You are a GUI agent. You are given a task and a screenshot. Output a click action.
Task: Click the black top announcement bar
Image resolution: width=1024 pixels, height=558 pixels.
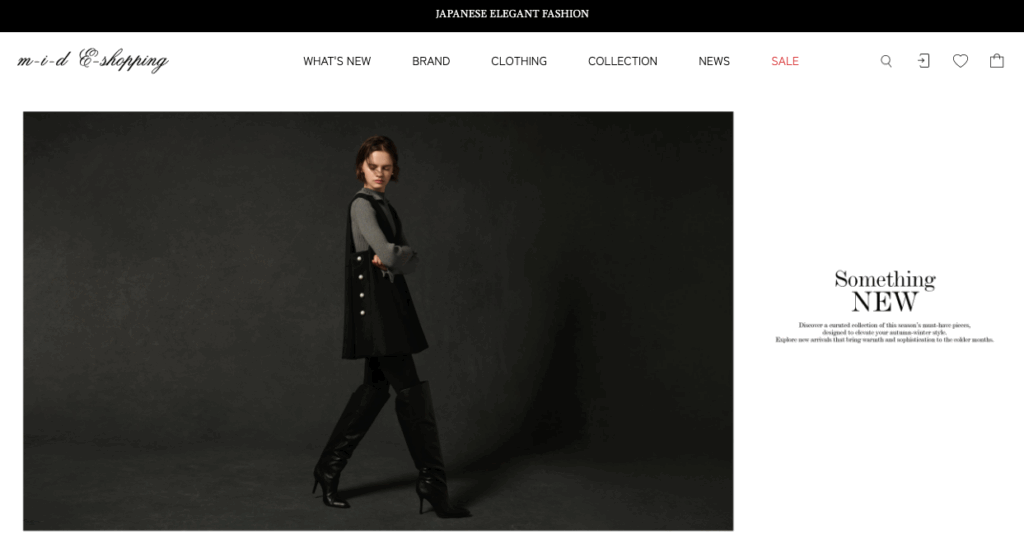pos(512,16)
